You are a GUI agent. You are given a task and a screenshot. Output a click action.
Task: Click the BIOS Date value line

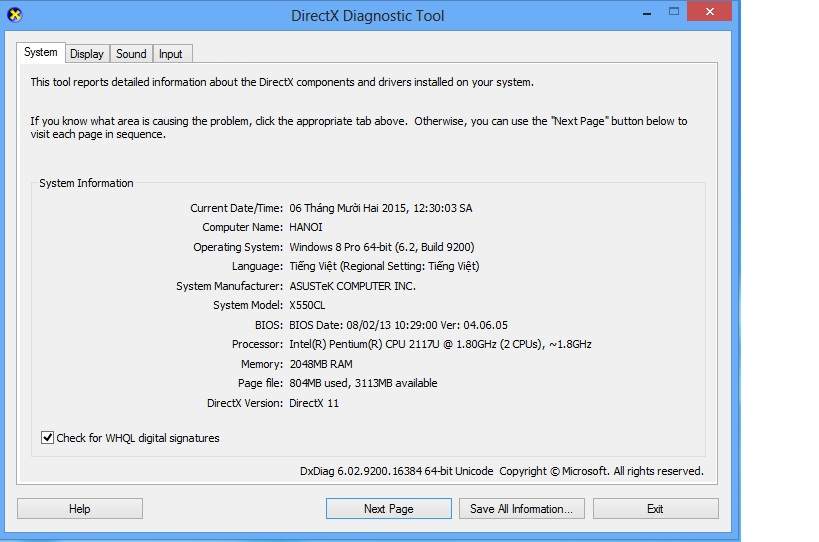coord(399,325)
